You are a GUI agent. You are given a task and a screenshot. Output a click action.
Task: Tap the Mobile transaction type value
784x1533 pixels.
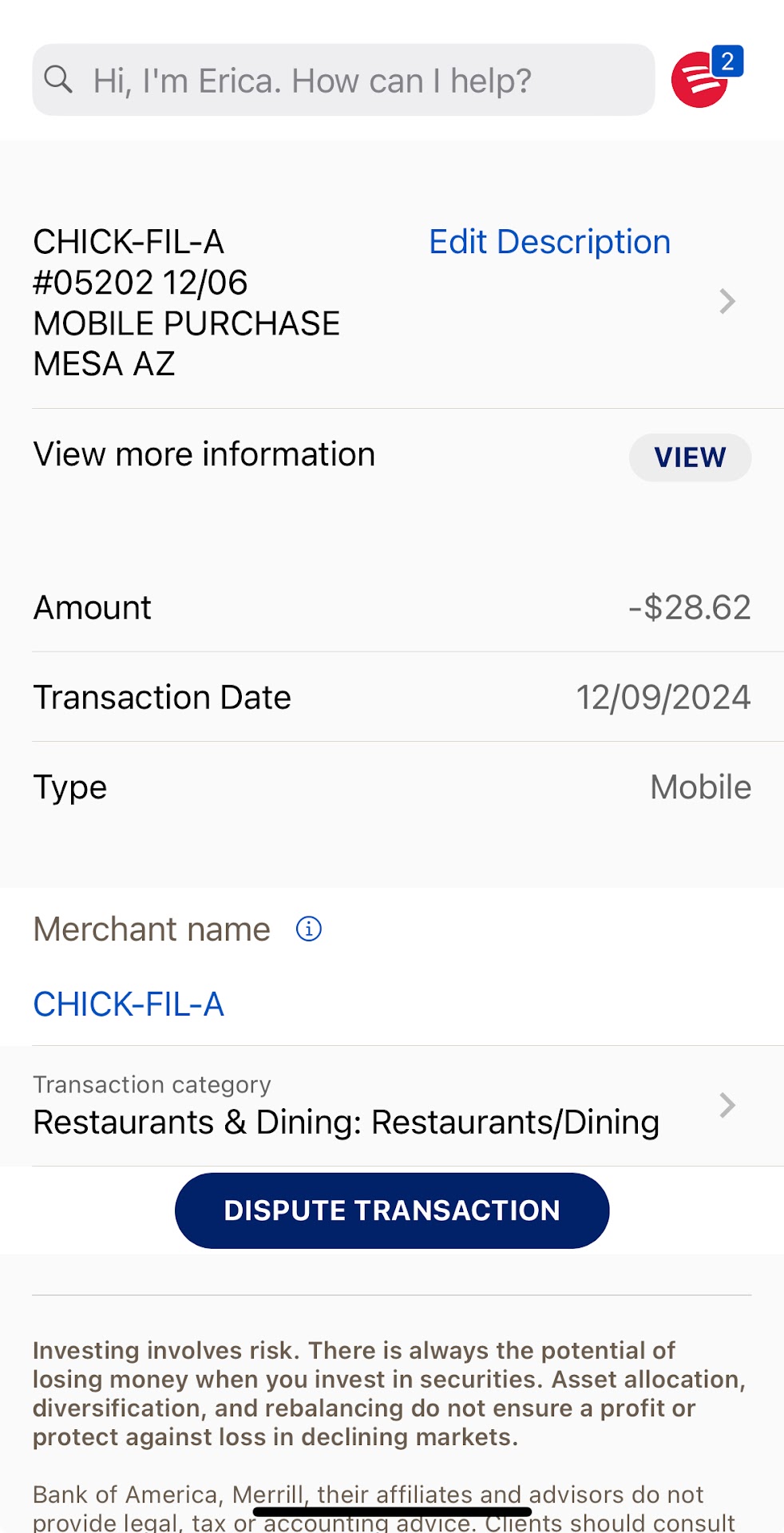pos(700,787)
